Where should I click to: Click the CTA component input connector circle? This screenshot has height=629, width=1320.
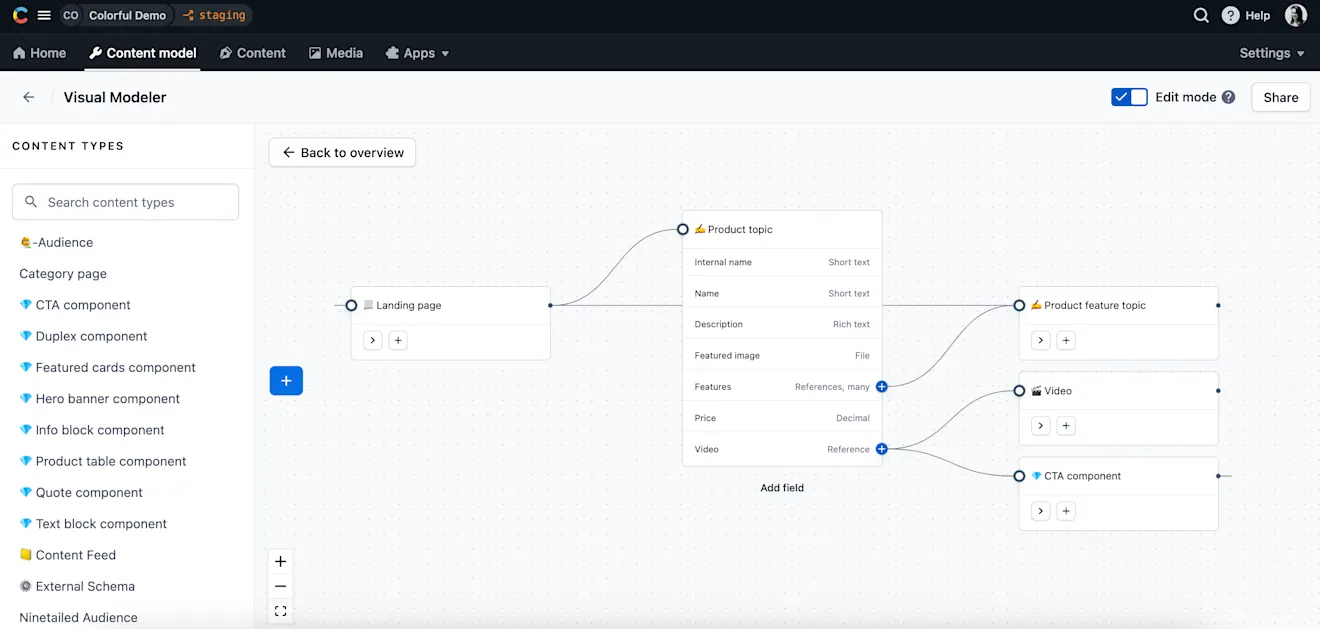point(1019,476)
